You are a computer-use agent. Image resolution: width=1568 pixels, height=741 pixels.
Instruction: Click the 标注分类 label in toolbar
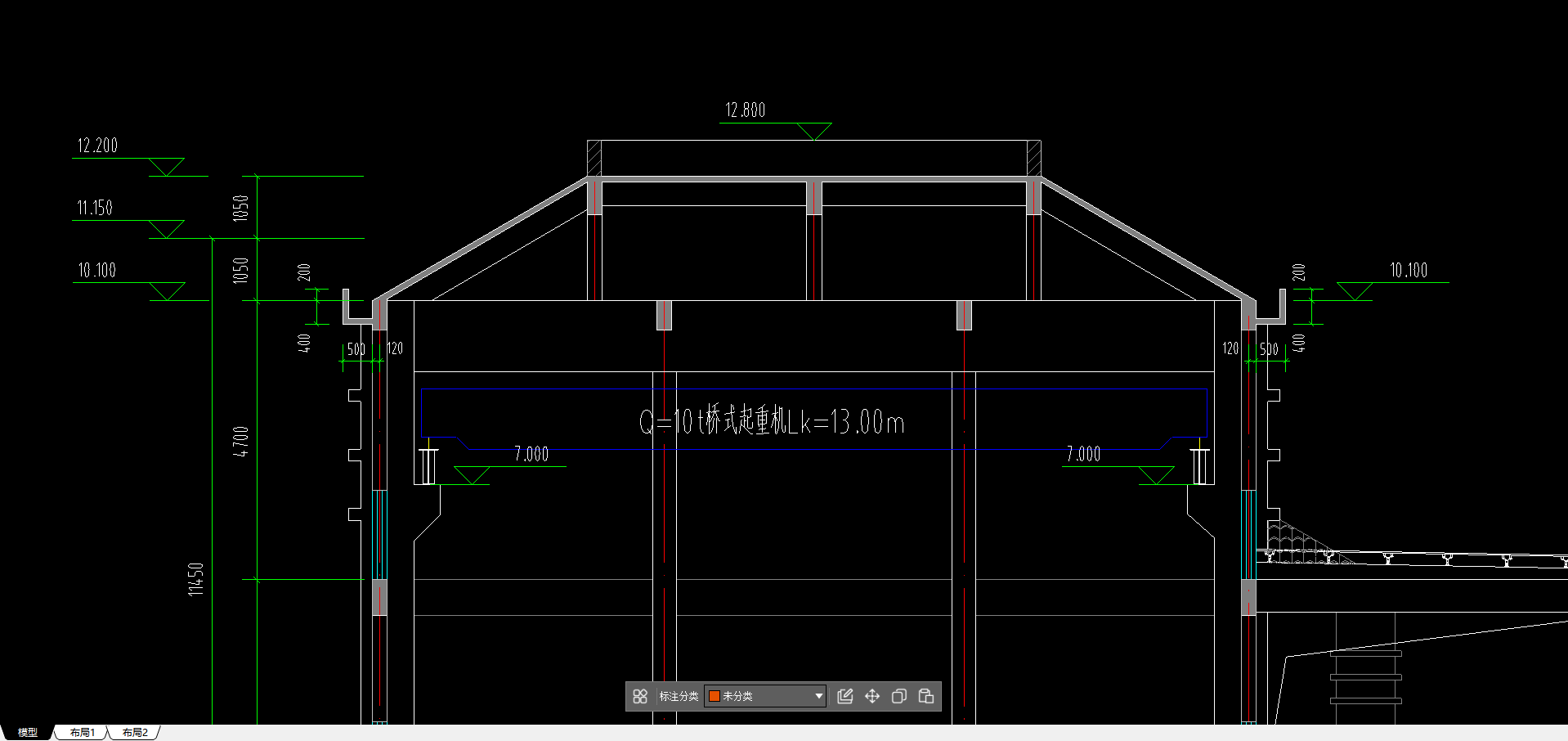click(x=679, y=696)
